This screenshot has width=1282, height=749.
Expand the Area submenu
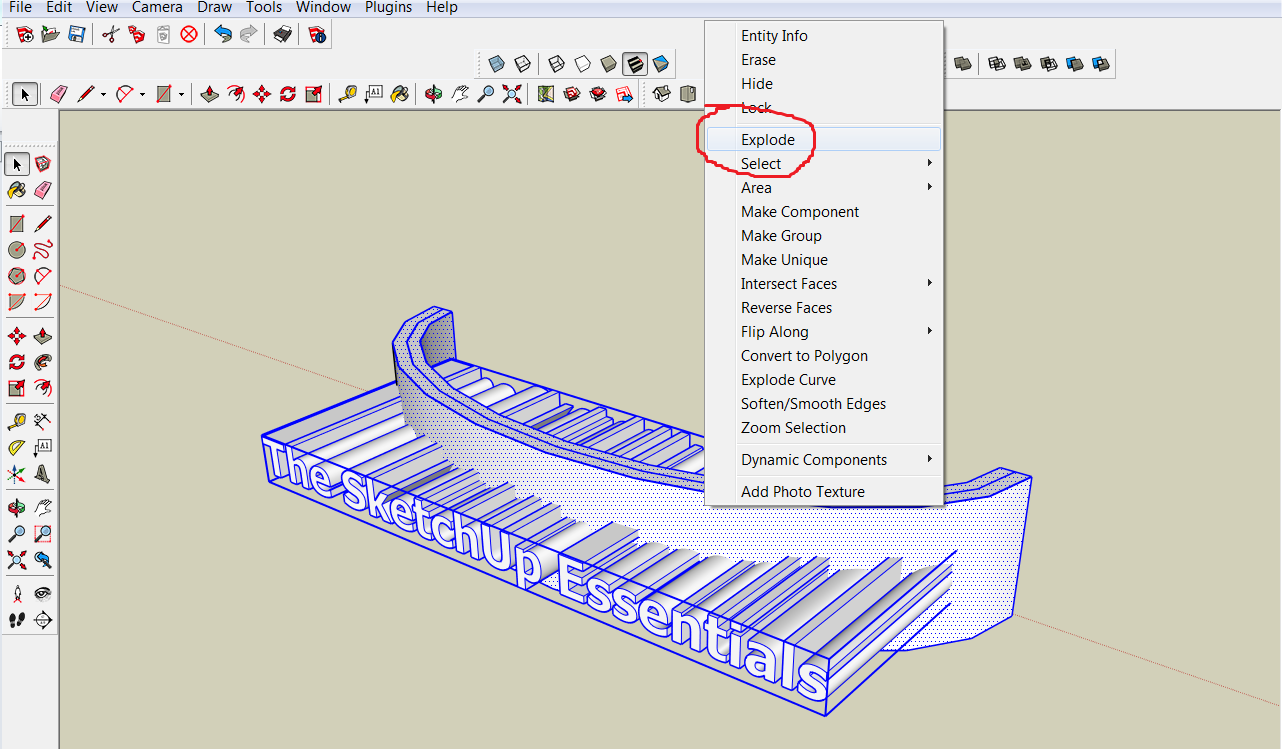823,188
